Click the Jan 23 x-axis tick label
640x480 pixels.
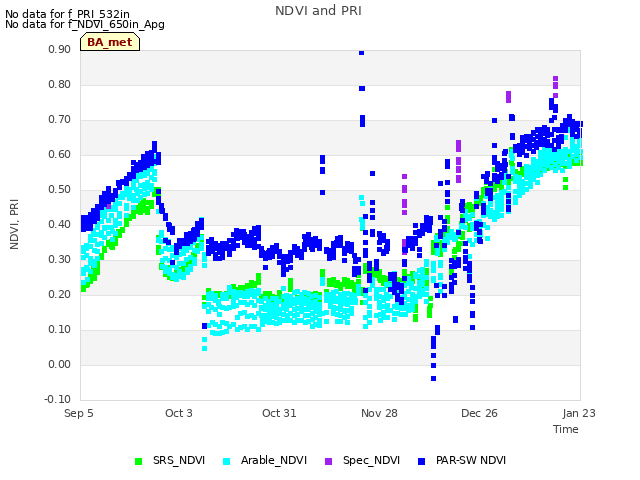(579, 413)
